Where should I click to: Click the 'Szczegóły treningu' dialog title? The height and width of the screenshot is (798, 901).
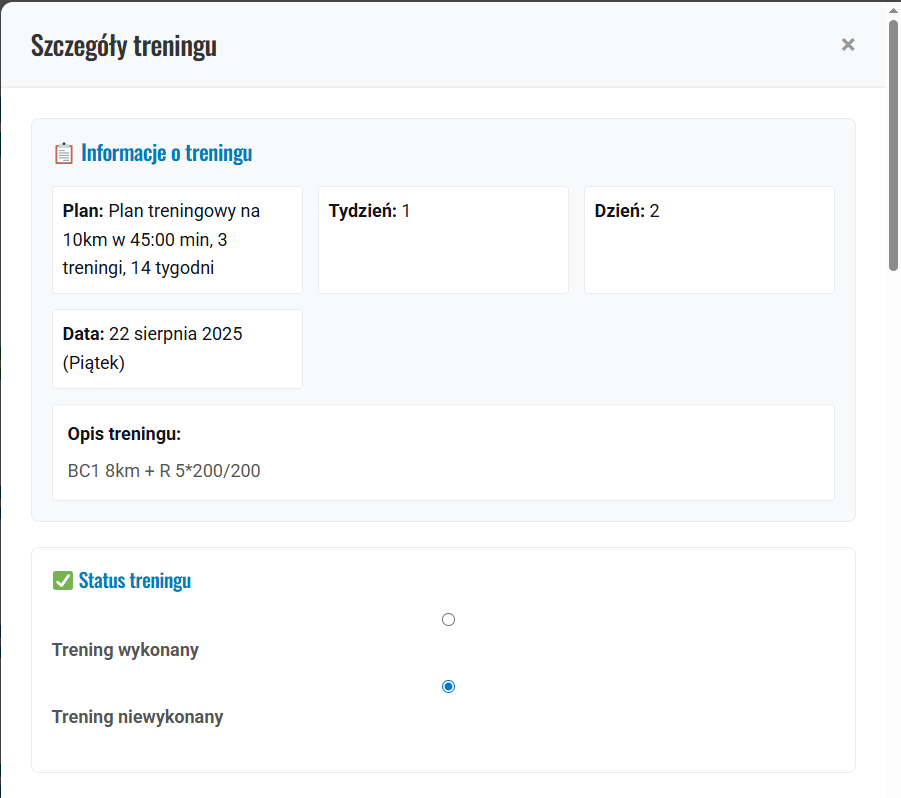tap(124, 46)
